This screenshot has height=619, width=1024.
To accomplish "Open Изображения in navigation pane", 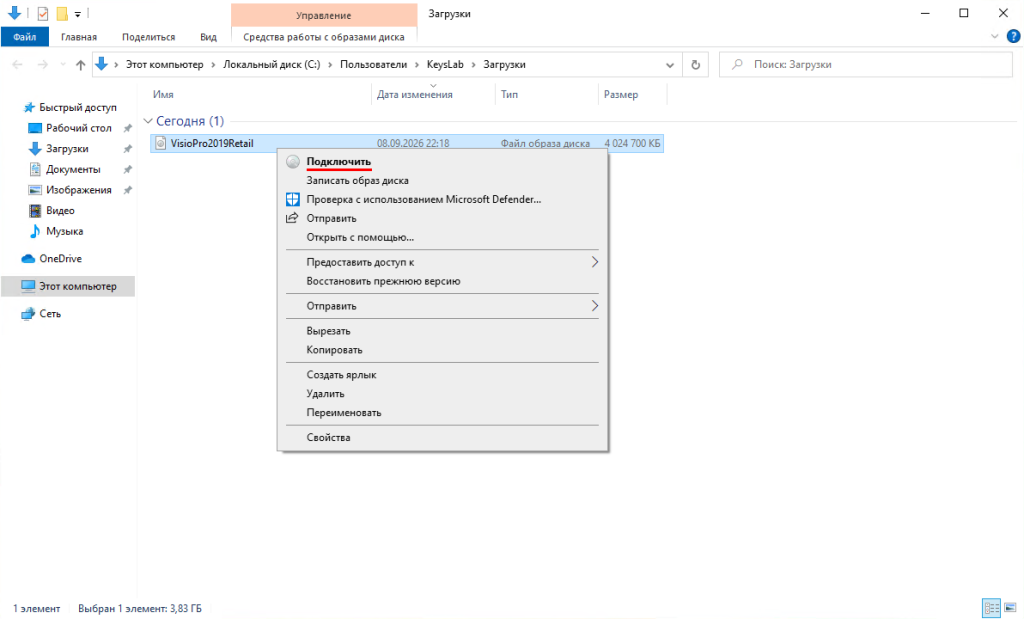I will point(79,190).
